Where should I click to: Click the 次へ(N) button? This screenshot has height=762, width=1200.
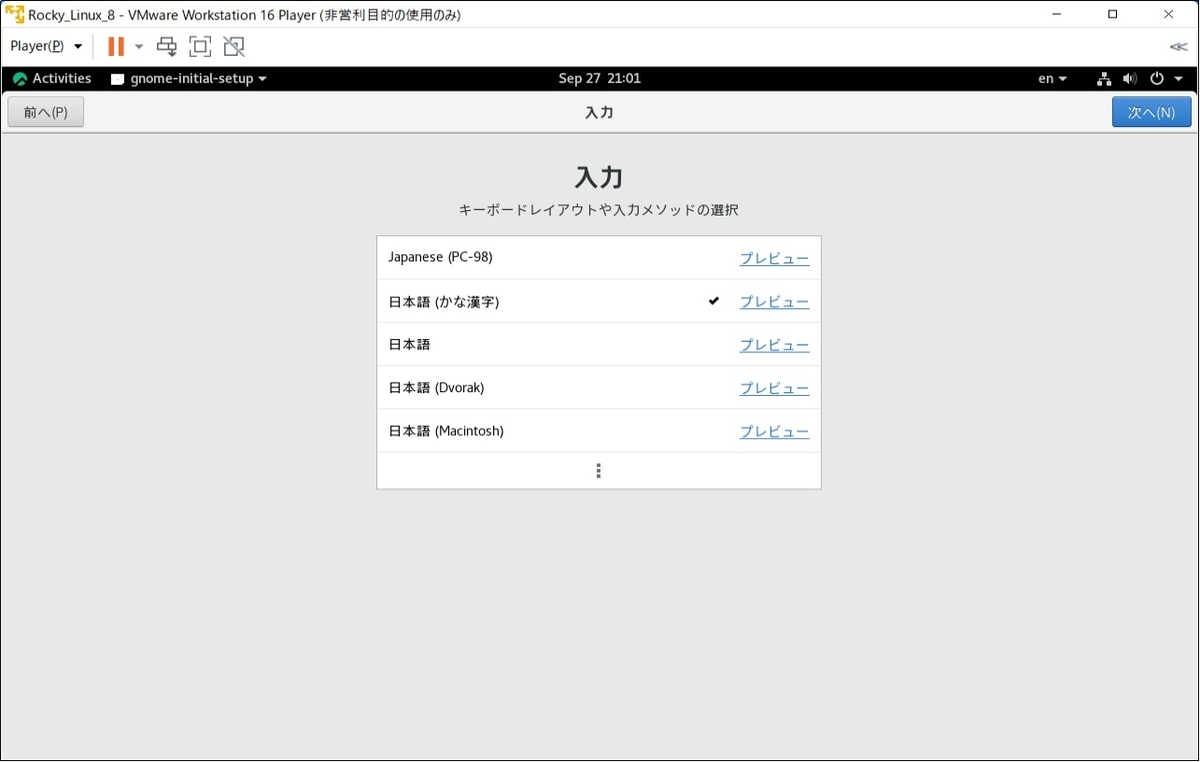1151,111
